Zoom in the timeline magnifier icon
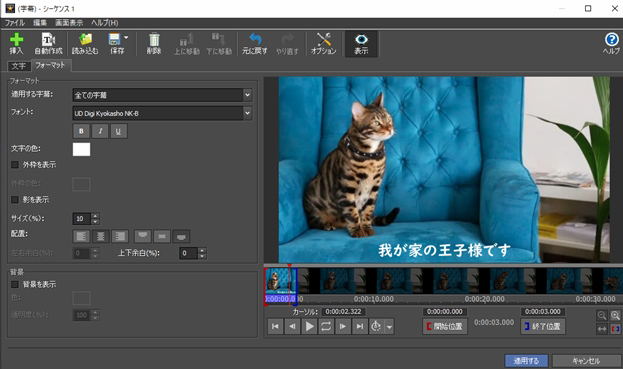 615,315
